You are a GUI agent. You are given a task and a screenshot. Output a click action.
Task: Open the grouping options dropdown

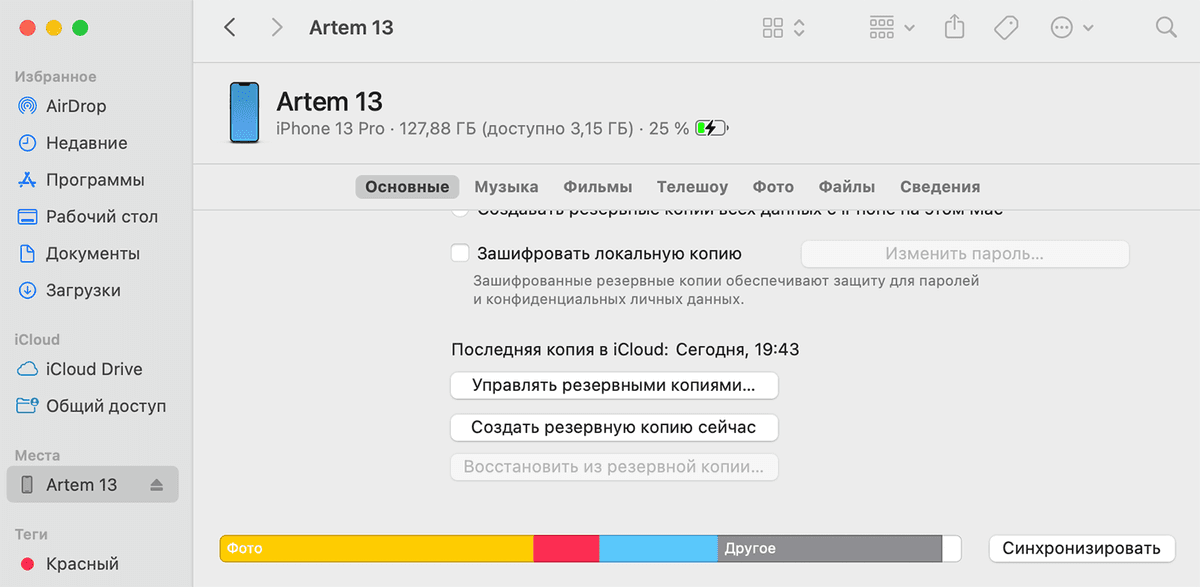(892, 28)
